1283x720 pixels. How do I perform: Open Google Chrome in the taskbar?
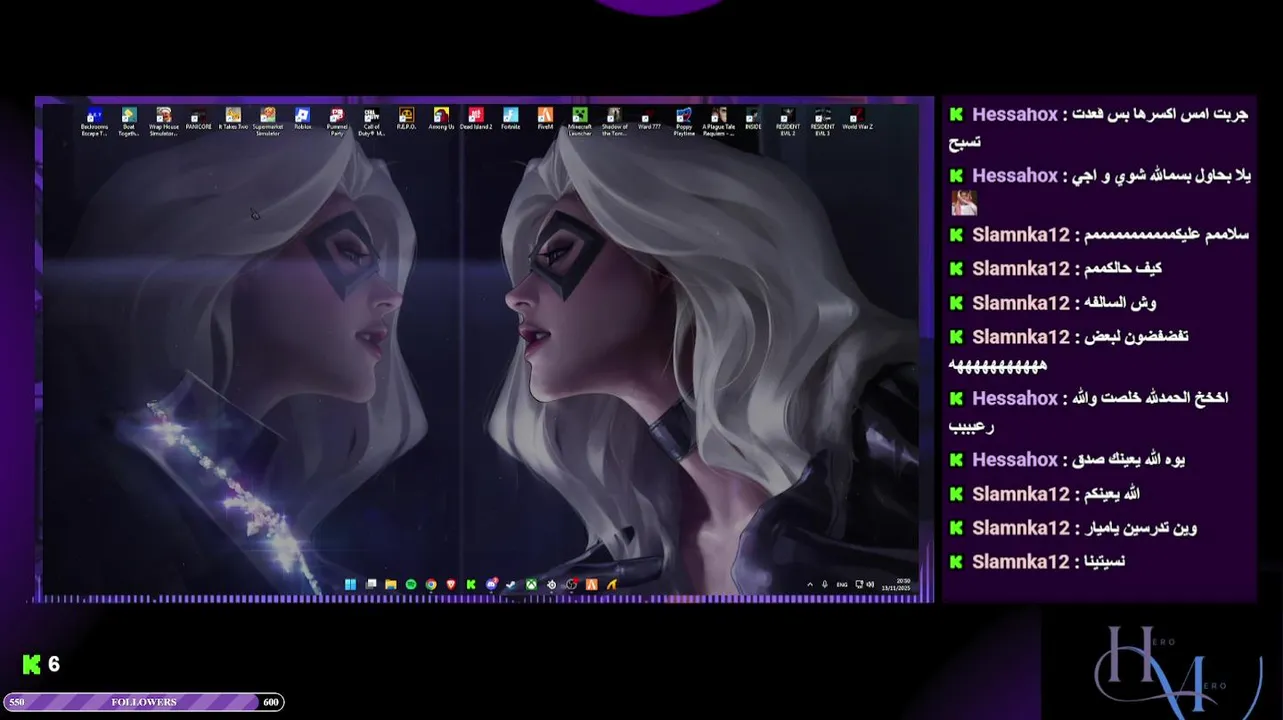(431, 584)
